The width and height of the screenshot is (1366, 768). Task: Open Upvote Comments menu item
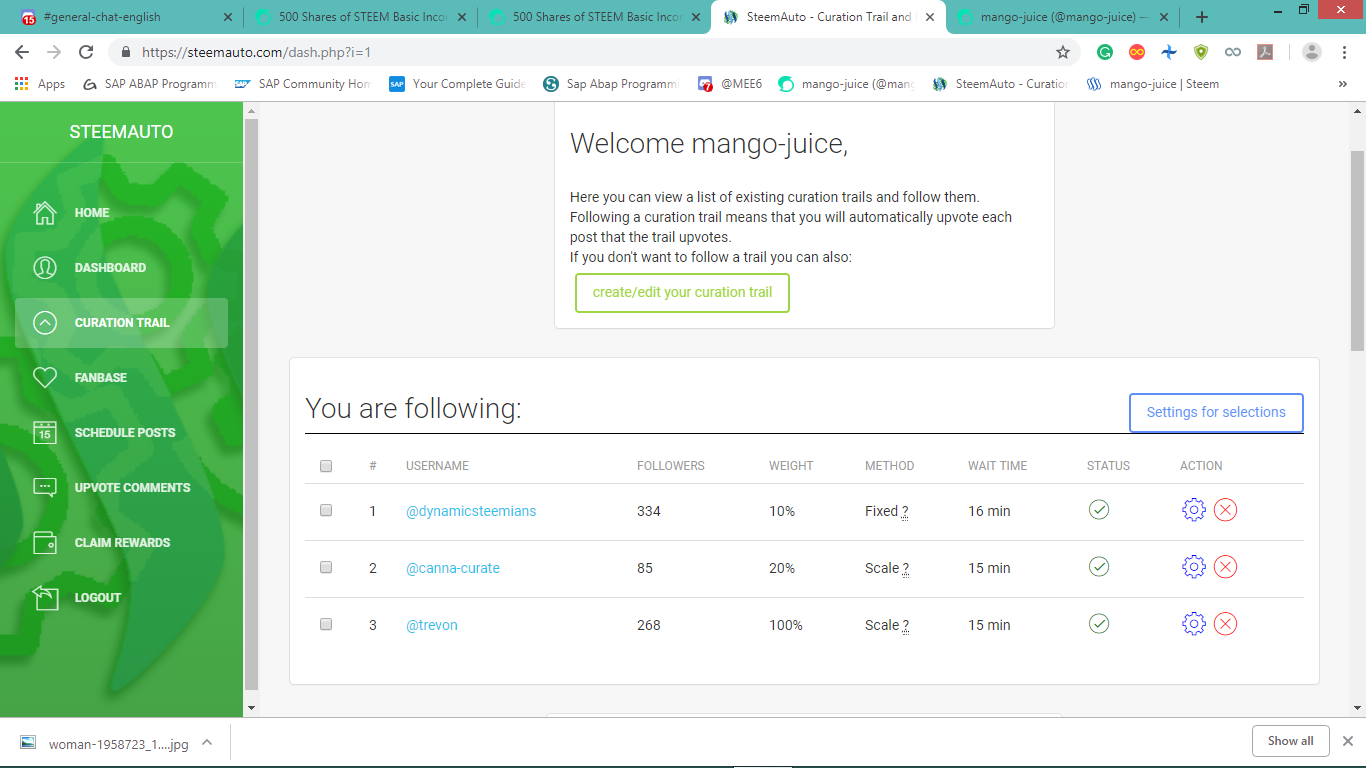point(121,488)
